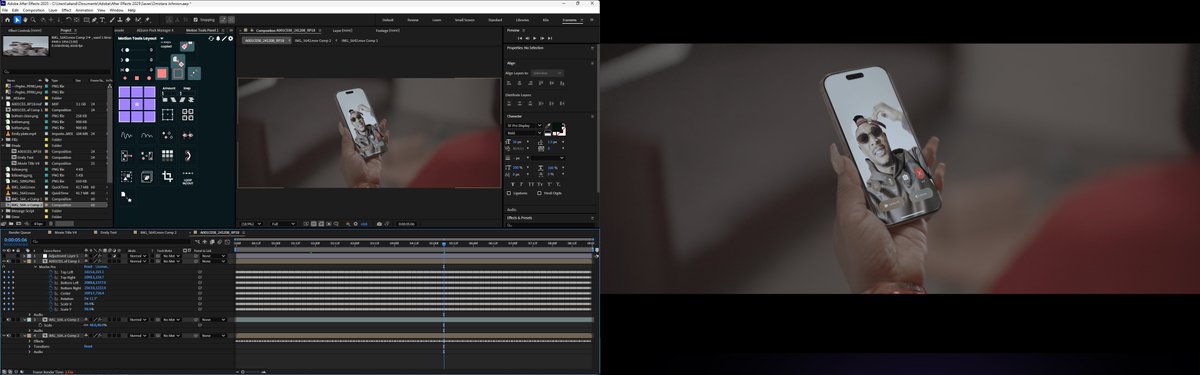Select the Zoom magnifier tool

pyautogui.click(x=33, y=20)
